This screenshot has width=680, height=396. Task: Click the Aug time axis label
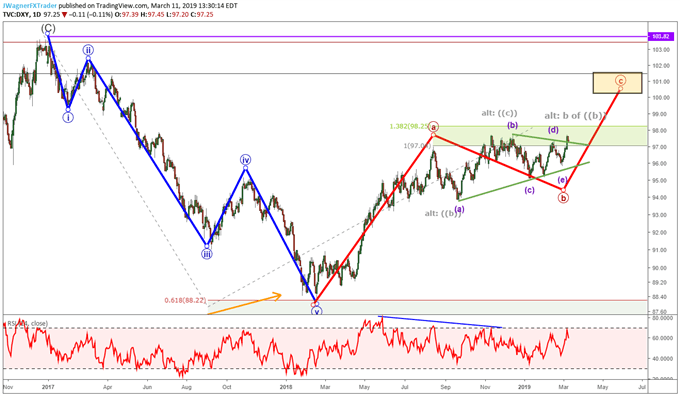coord(187,386)
